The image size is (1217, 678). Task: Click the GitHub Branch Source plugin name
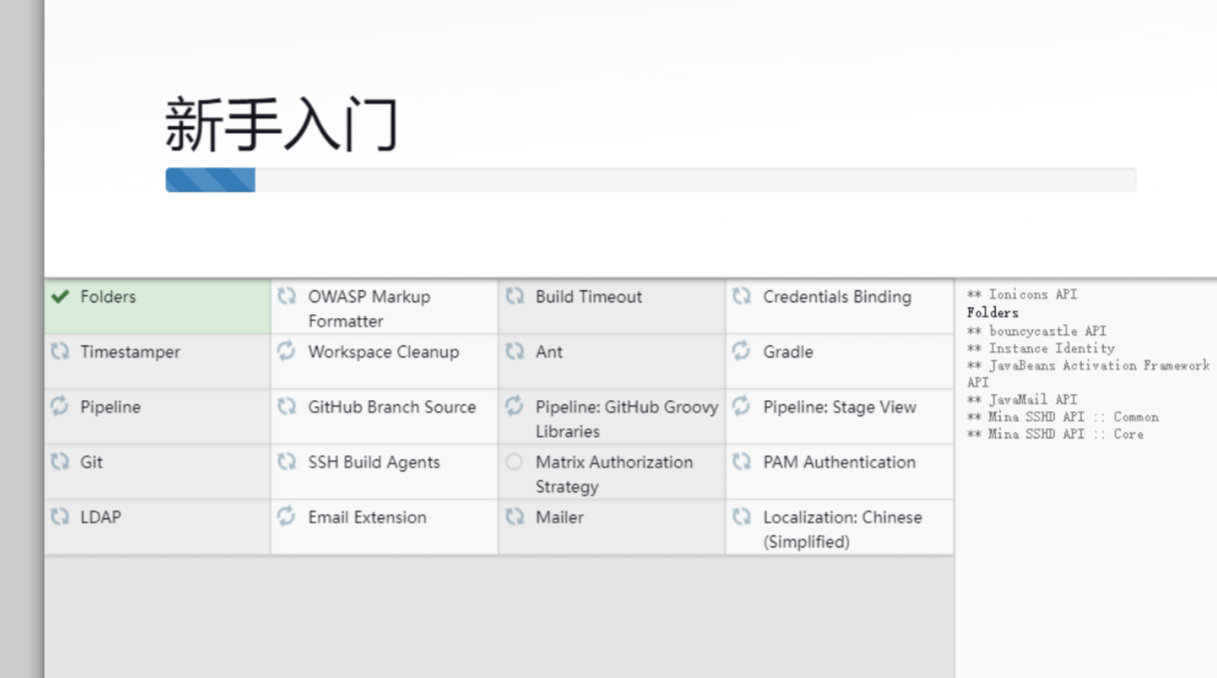point(392,407)
